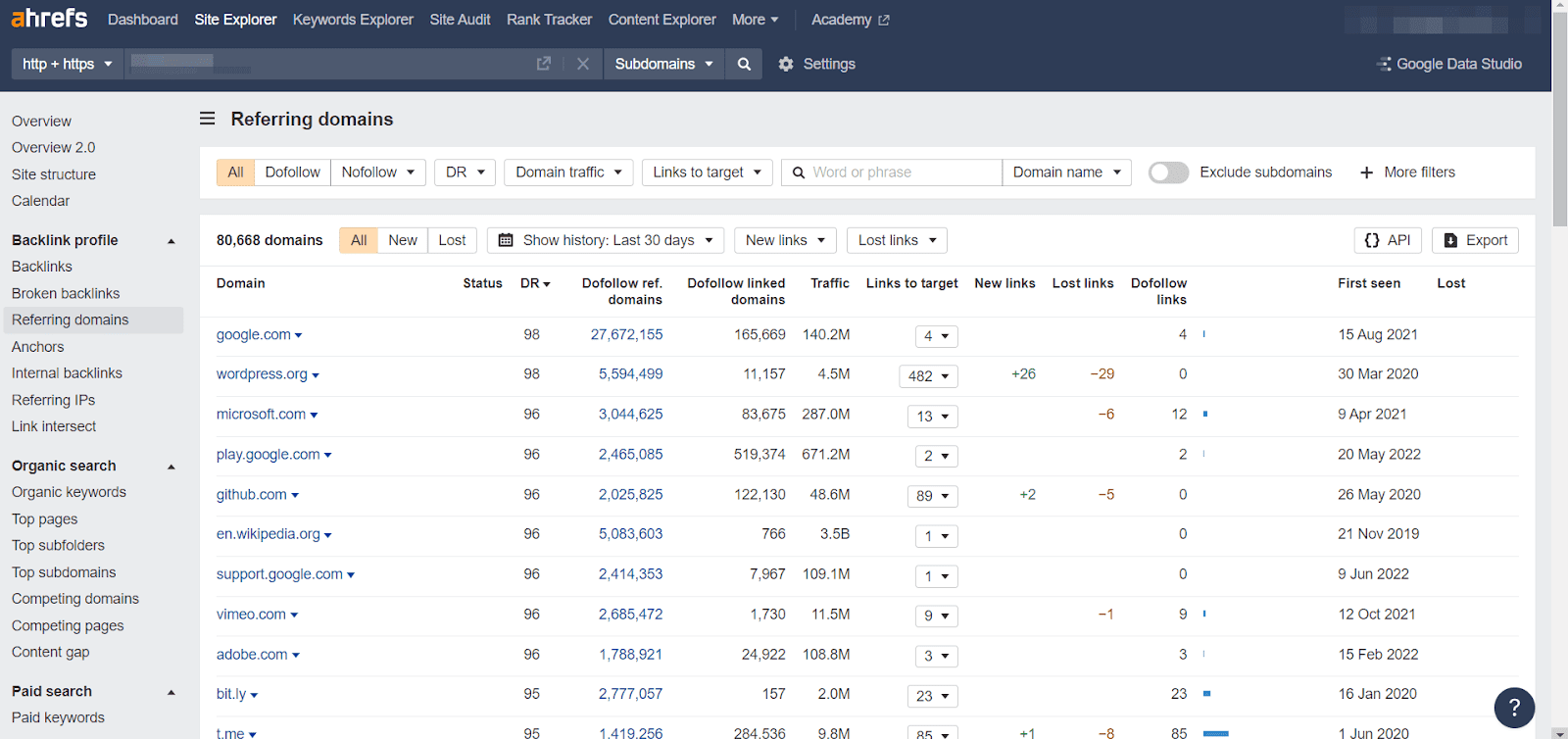Screen dimensions: 1568x739
Task: Sort by First seen column header
Action: click(1369, 283)
